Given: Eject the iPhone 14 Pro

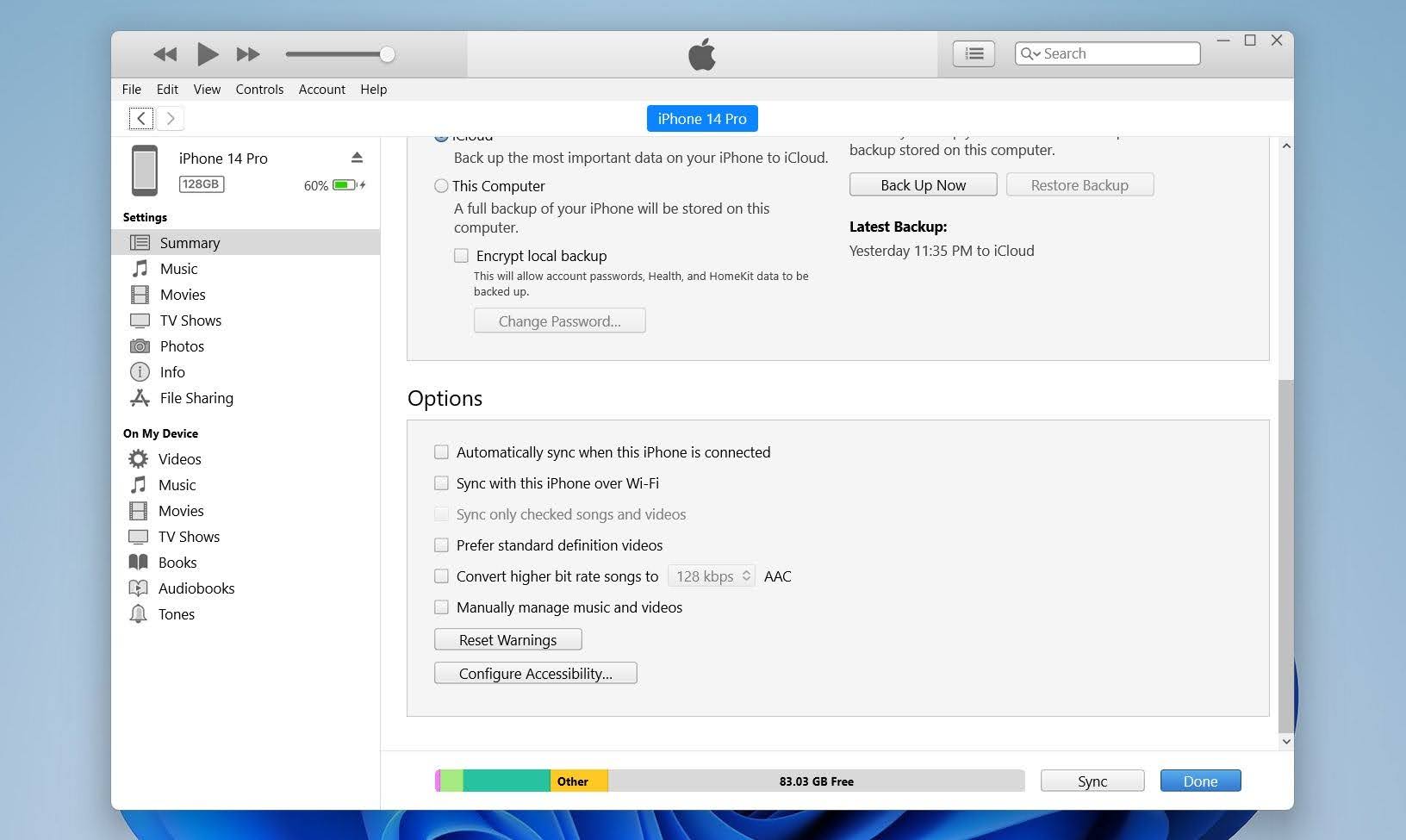Looking at the screenshot, I should point(357,158).
